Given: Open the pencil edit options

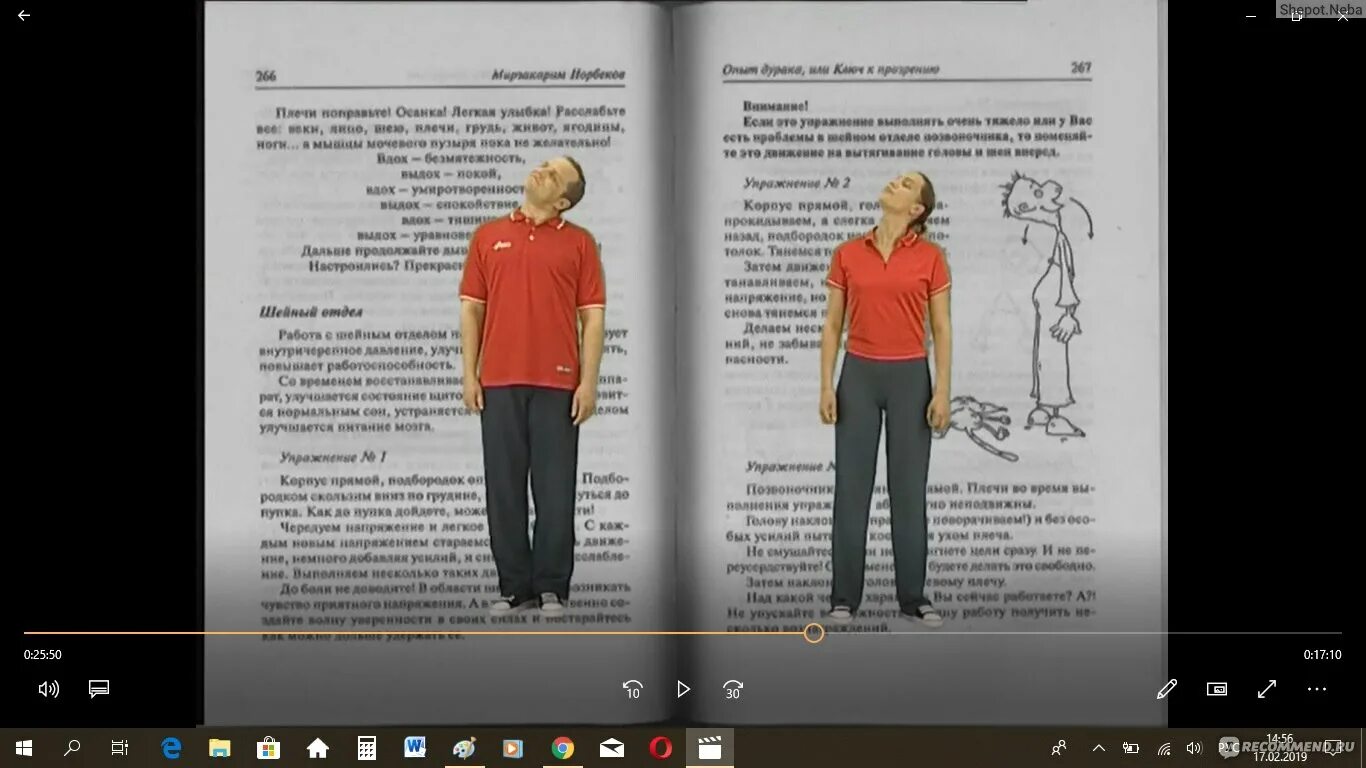Looking at the screenshot, I should (1167, 689).
